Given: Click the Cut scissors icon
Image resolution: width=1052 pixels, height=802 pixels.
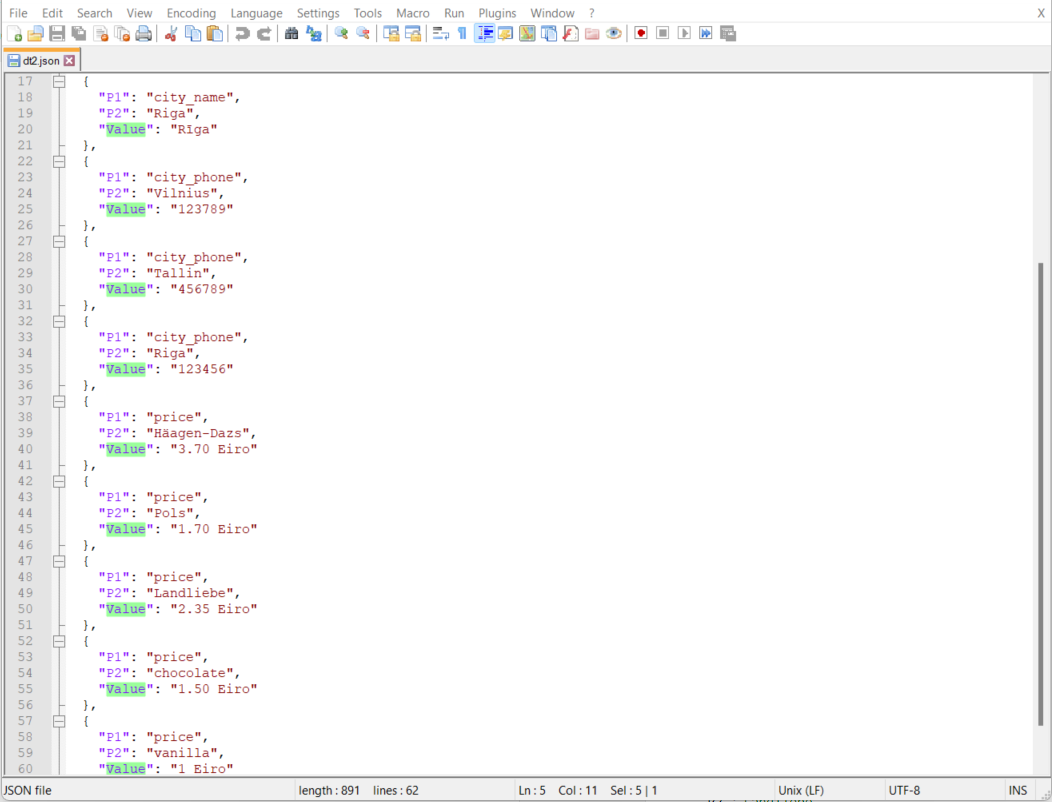Looking at the screenshot, I should (171, 33).
